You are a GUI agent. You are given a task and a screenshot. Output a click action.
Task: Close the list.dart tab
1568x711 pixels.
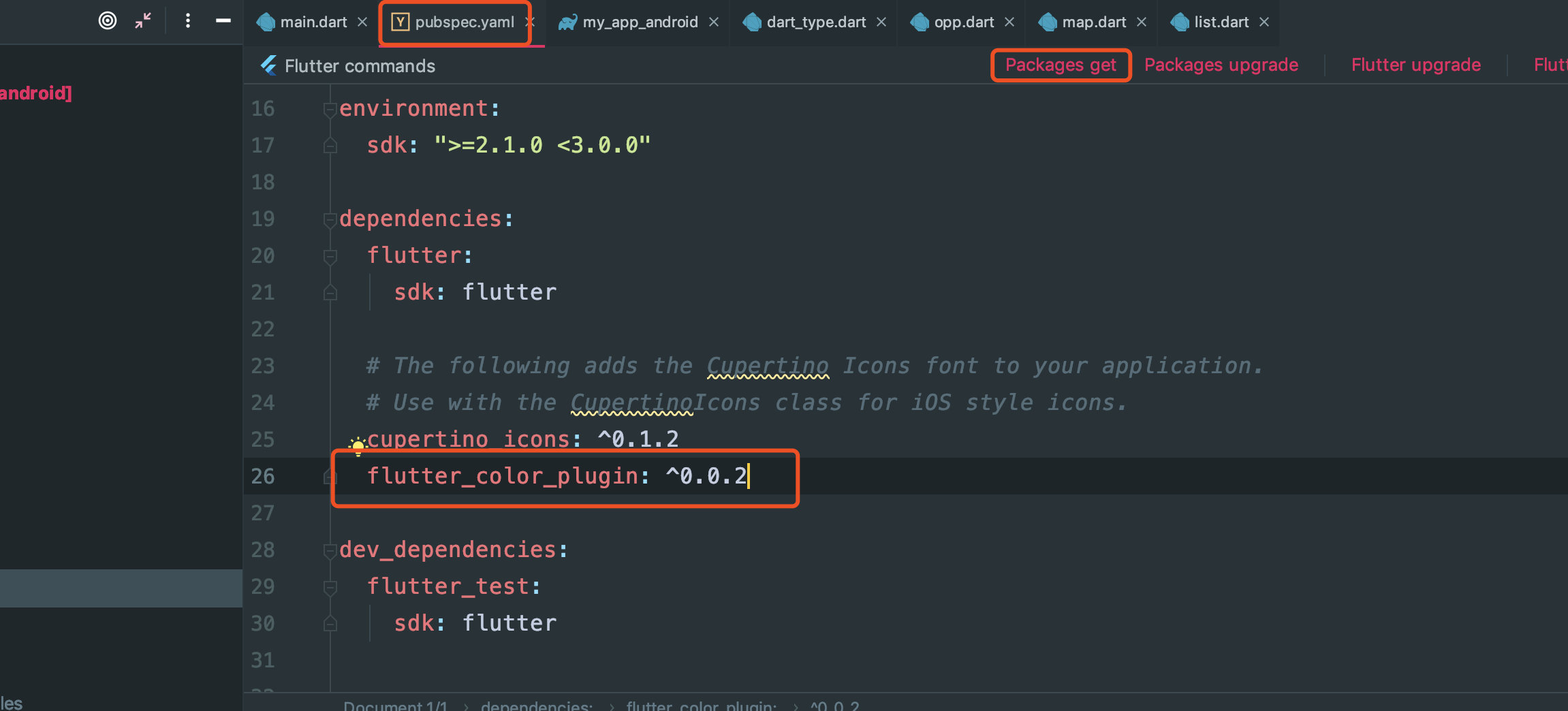[x=1264, y=22]
